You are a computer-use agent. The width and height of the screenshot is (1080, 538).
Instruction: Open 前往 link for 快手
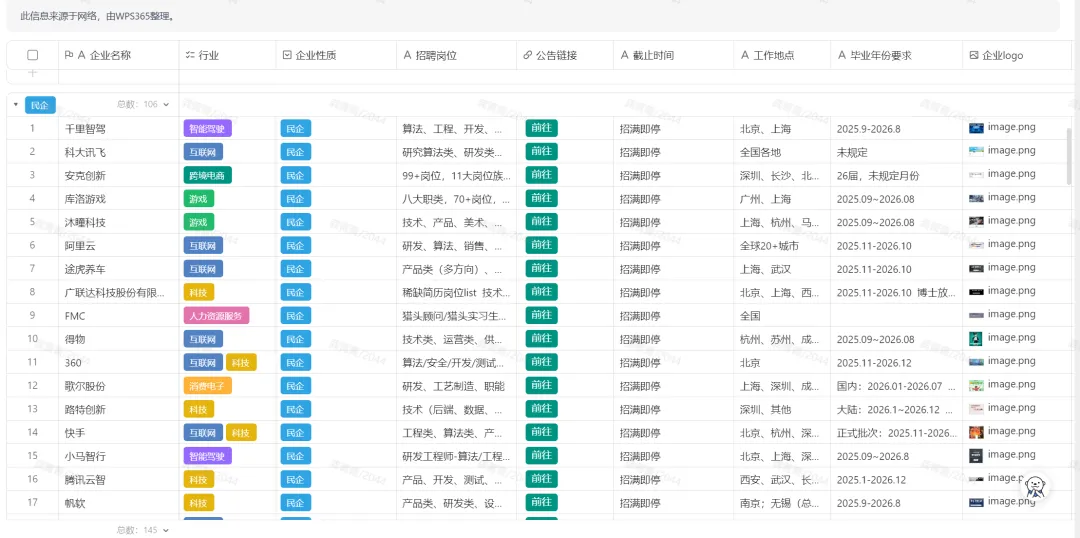541,433
